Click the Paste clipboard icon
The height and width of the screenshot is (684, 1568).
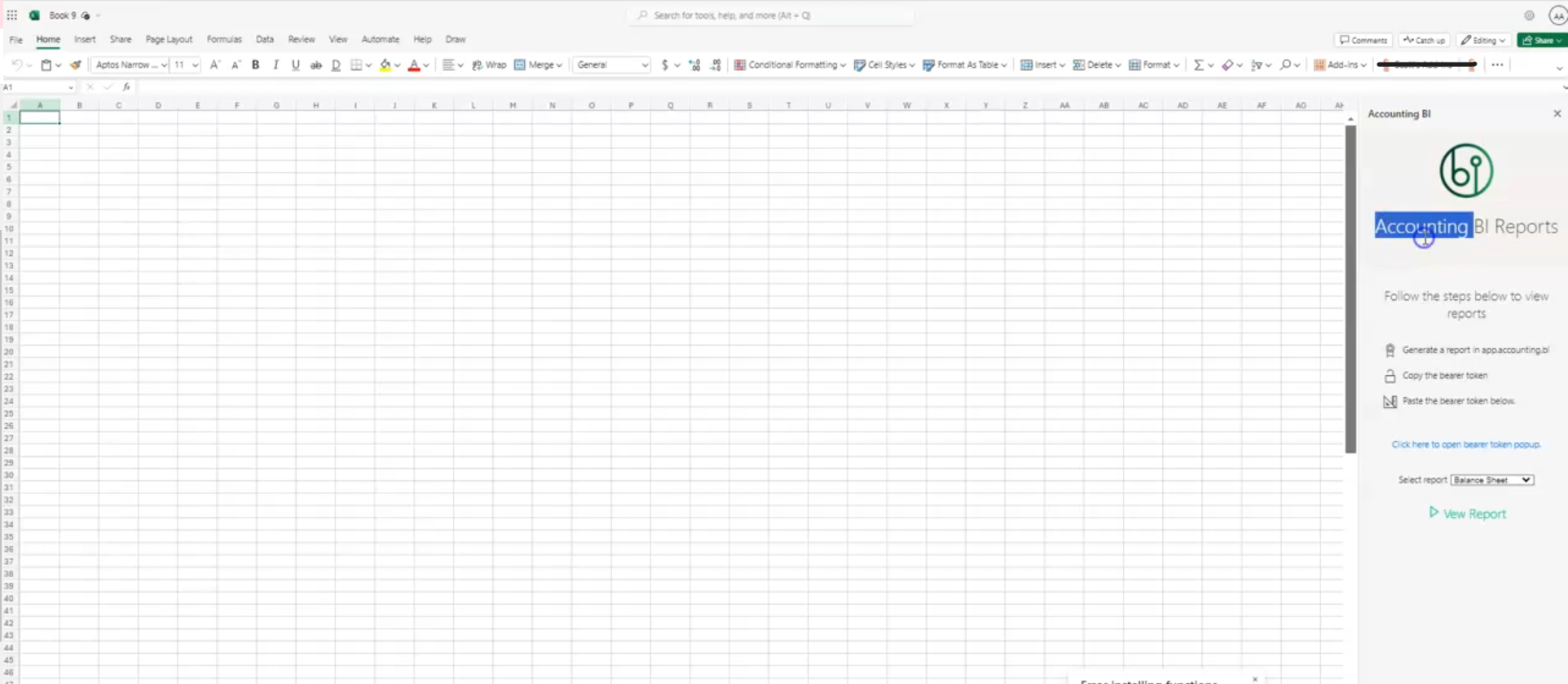(x=46, y=65)
